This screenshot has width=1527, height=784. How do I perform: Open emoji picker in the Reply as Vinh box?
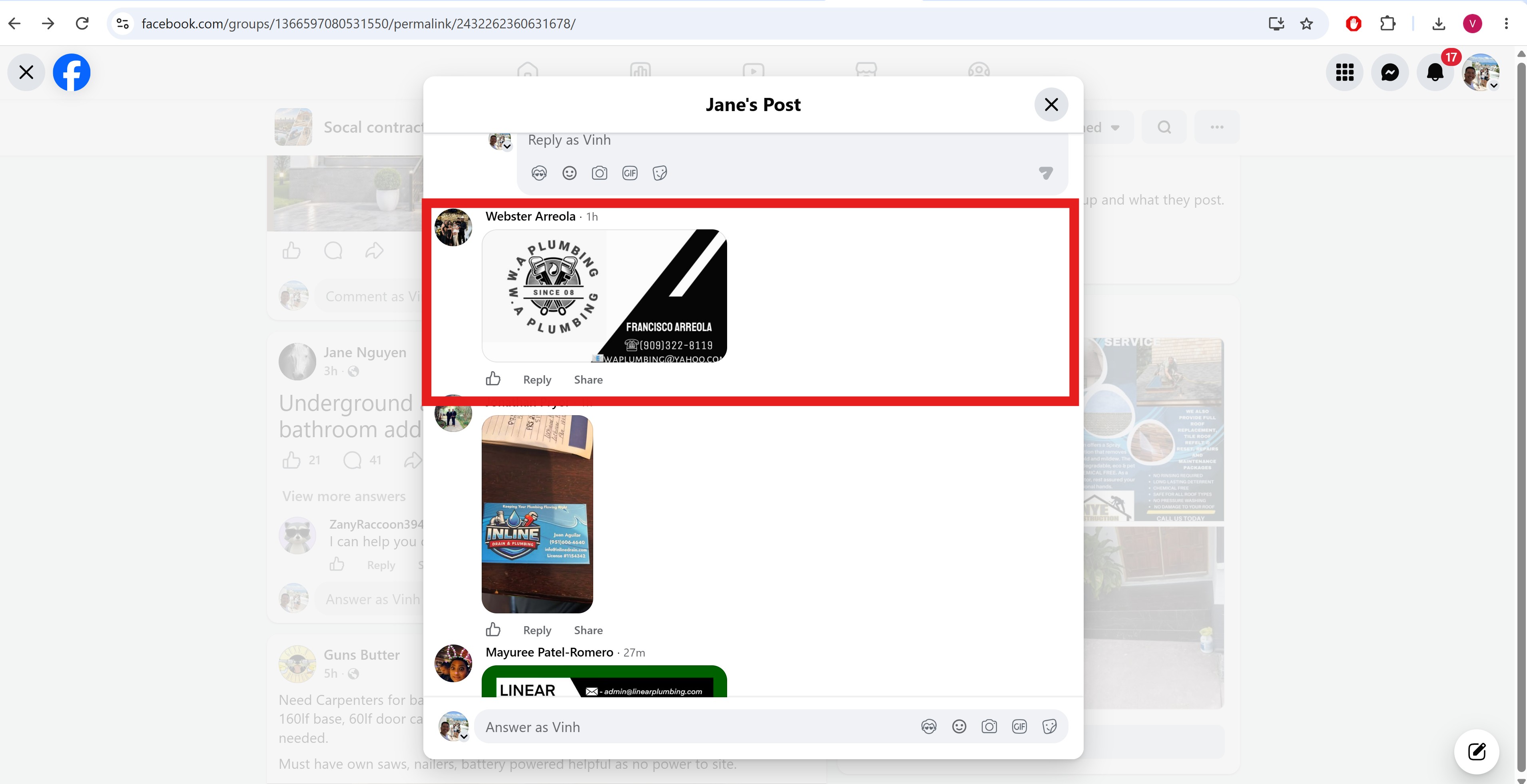[x=569, y=173]
